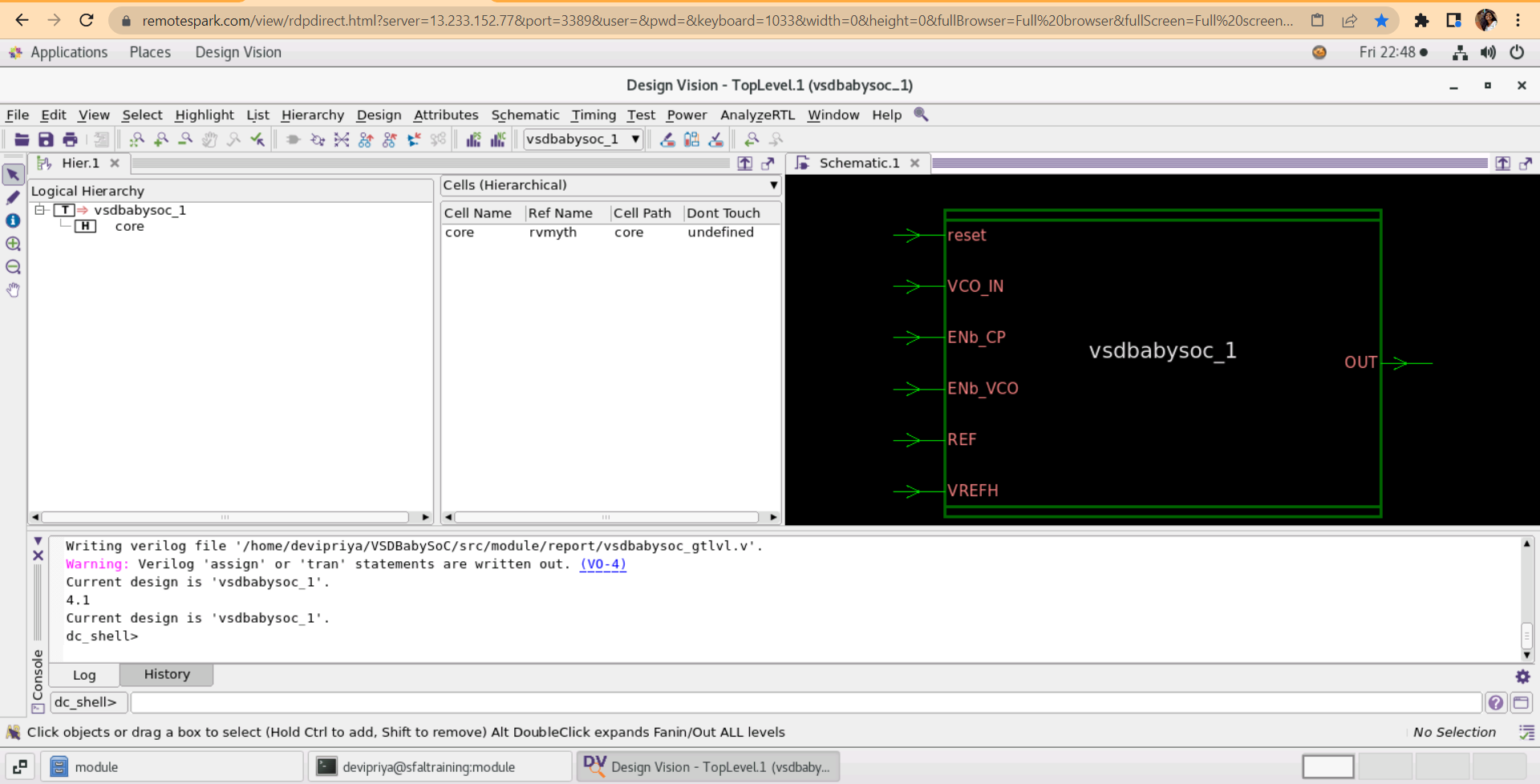Follow the (VO-4) warning link in the log

tap(602, 564)
